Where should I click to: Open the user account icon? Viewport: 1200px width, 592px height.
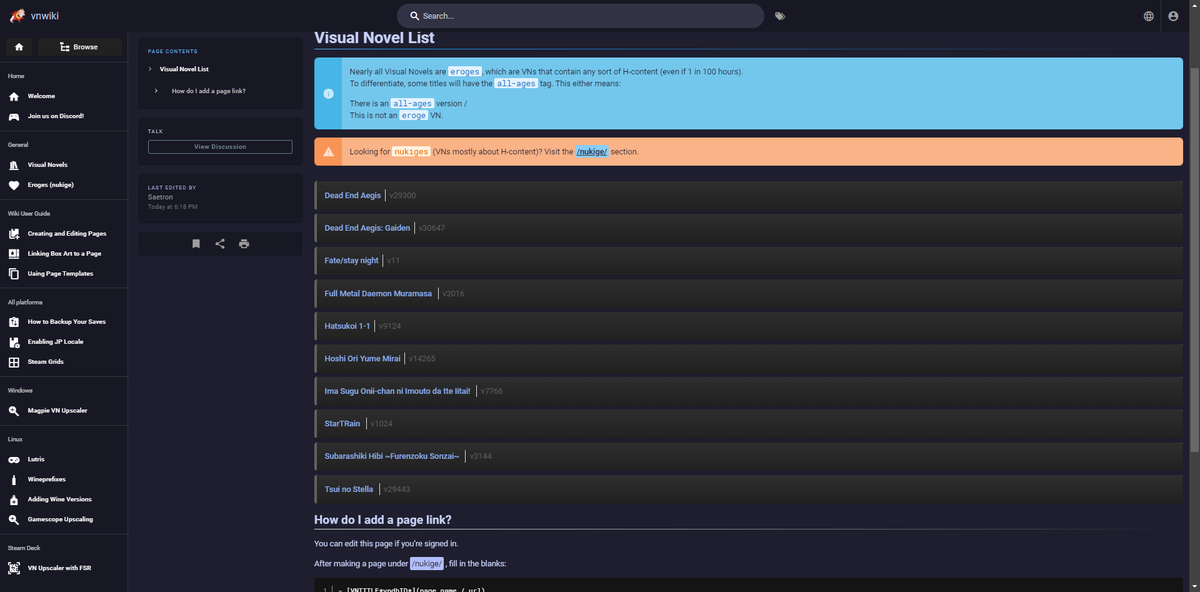(1174, 16)
